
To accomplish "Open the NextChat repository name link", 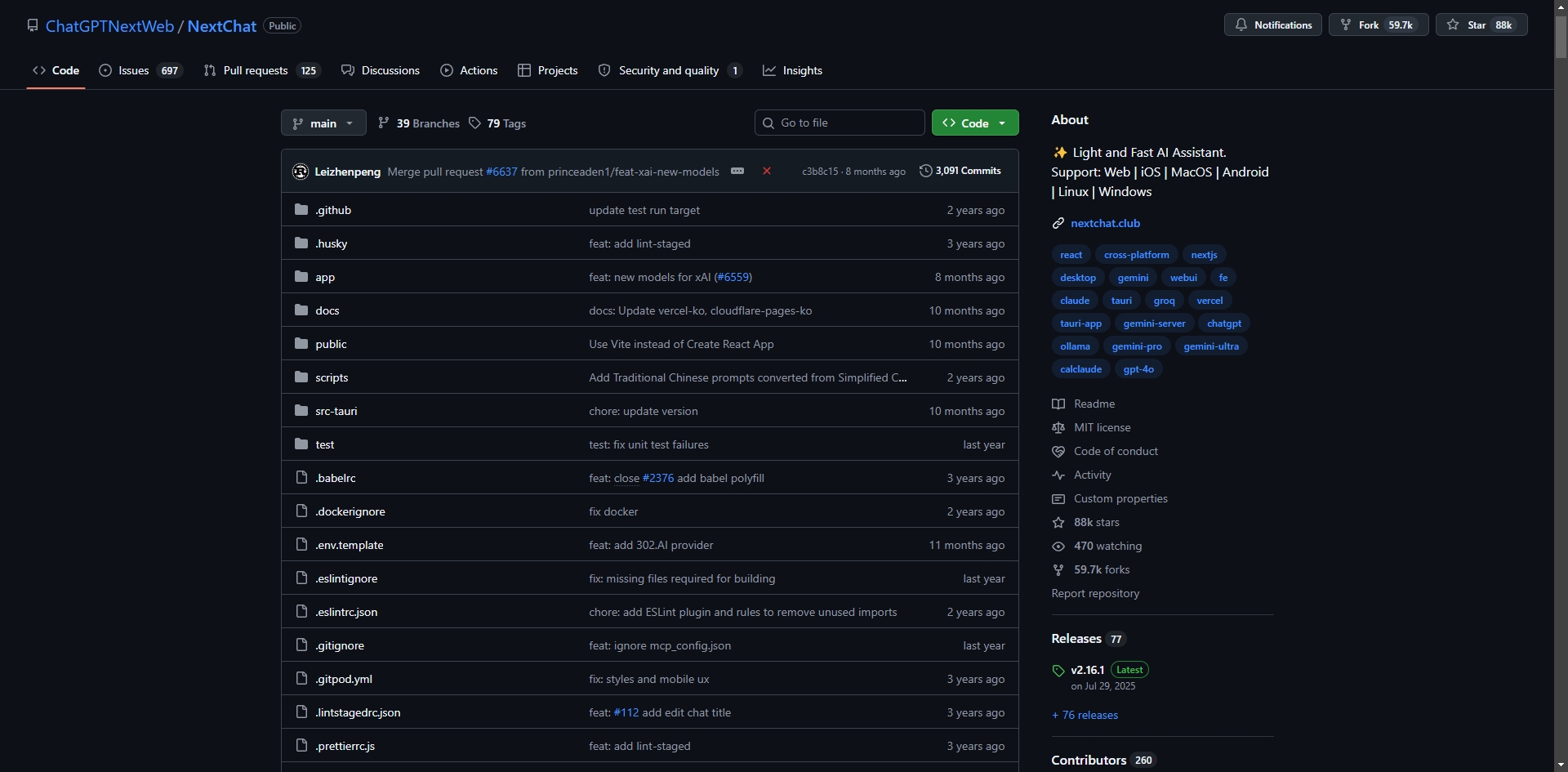I will pos(222,26).
